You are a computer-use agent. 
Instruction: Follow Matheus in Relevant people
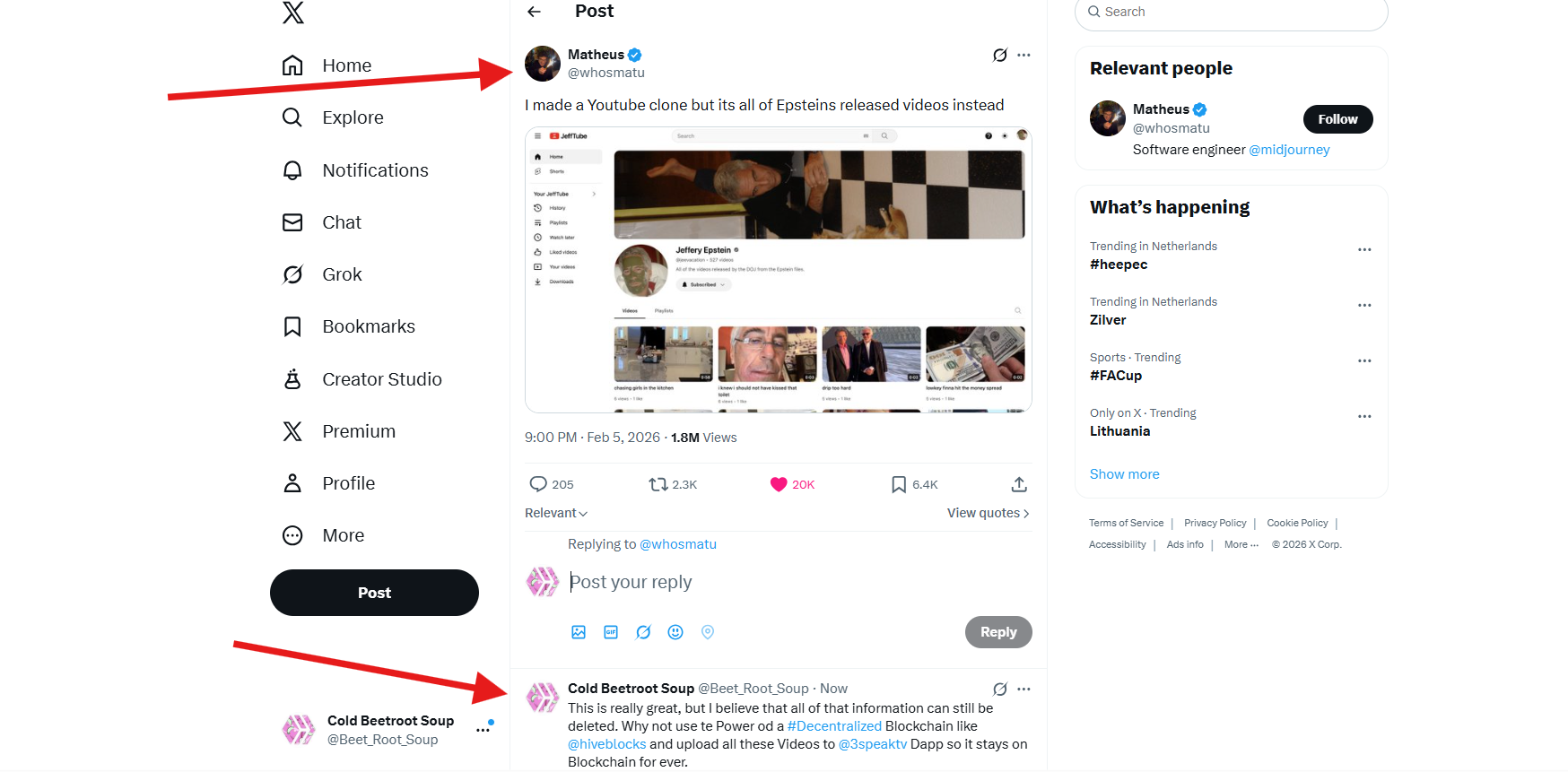coord(1337,119)
